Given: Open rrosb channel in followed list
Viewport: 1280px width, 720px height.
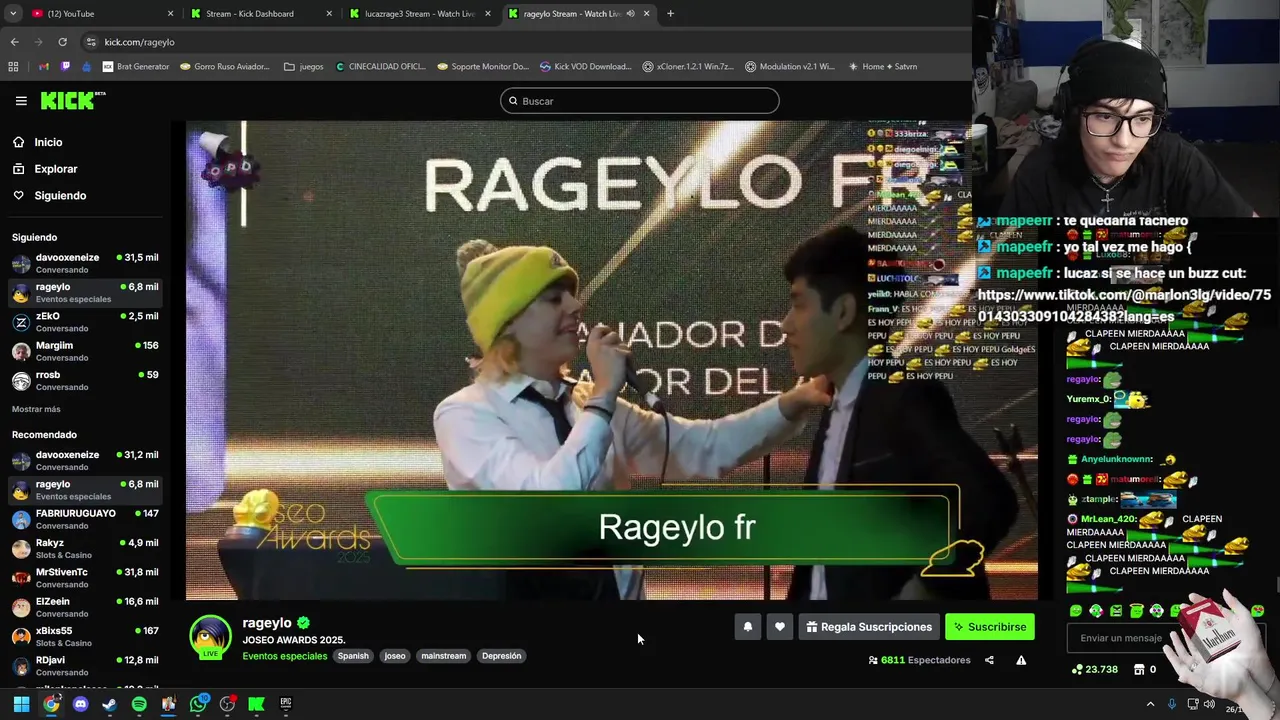Looking at the screenshot, I should pos(85,380).
